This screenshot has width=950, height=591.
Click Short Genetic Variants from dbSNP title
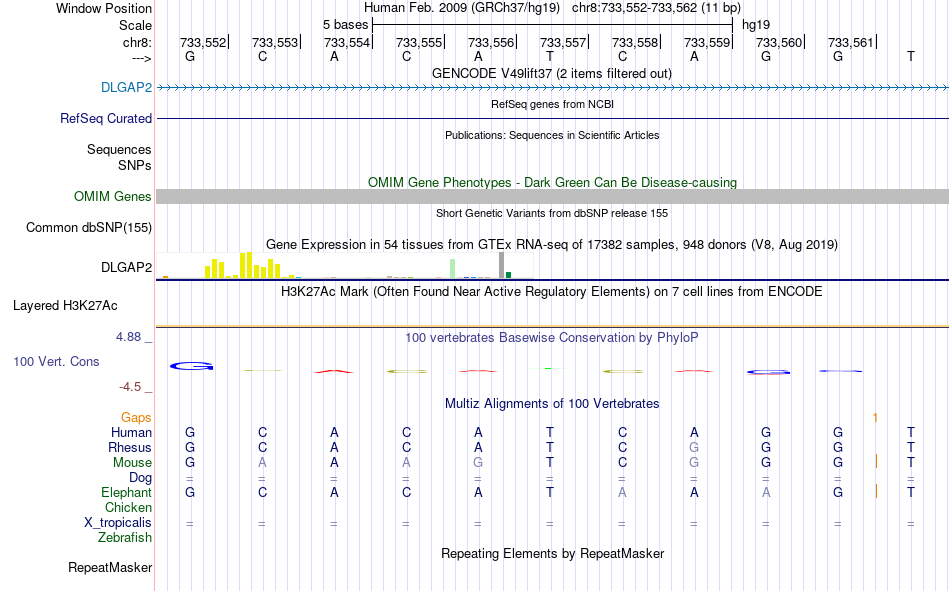[x=552, y=213]
